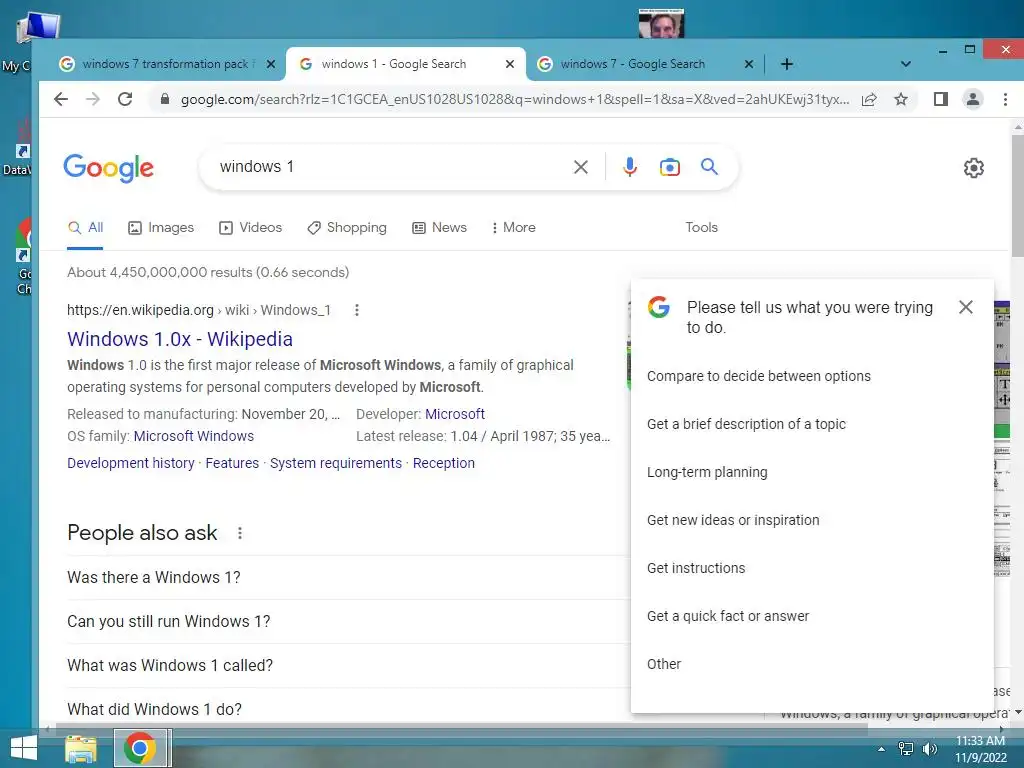Open the taskbar clock and date

tap(981, 749)
